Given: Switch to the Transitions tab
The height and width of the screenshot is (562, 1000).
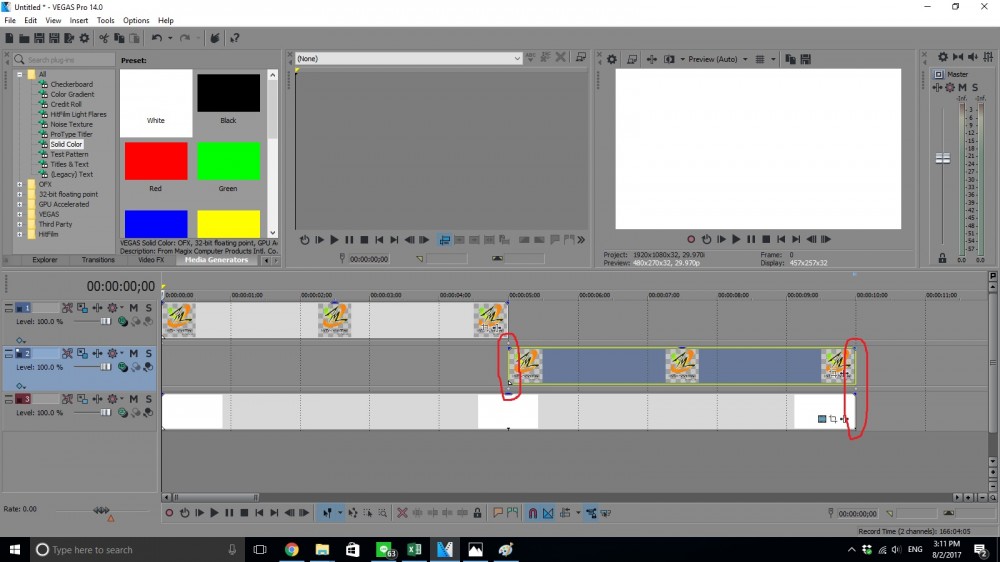Looking at the screenshot, I should pos(98,260).
